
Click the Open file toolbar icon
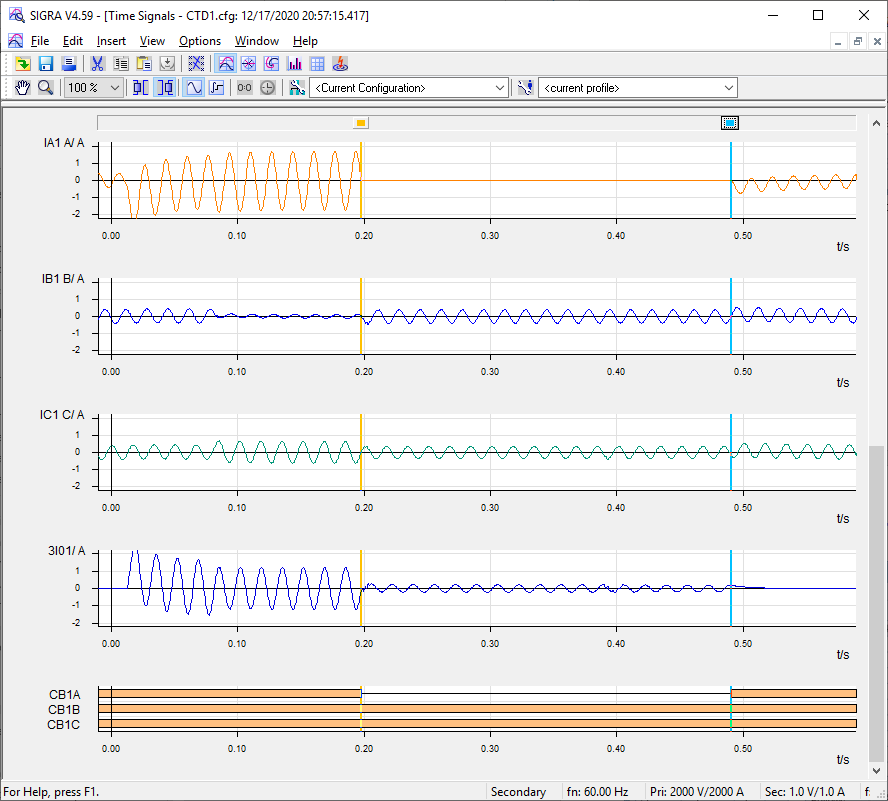22,63
